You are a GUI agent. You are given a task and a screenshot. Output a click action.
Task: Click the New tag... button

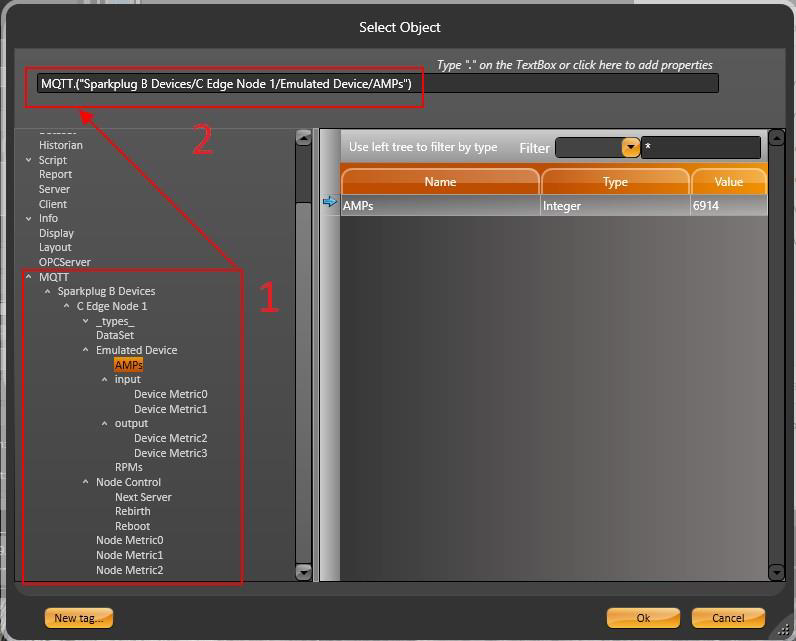pyautogui.click(x=79, y=618)
